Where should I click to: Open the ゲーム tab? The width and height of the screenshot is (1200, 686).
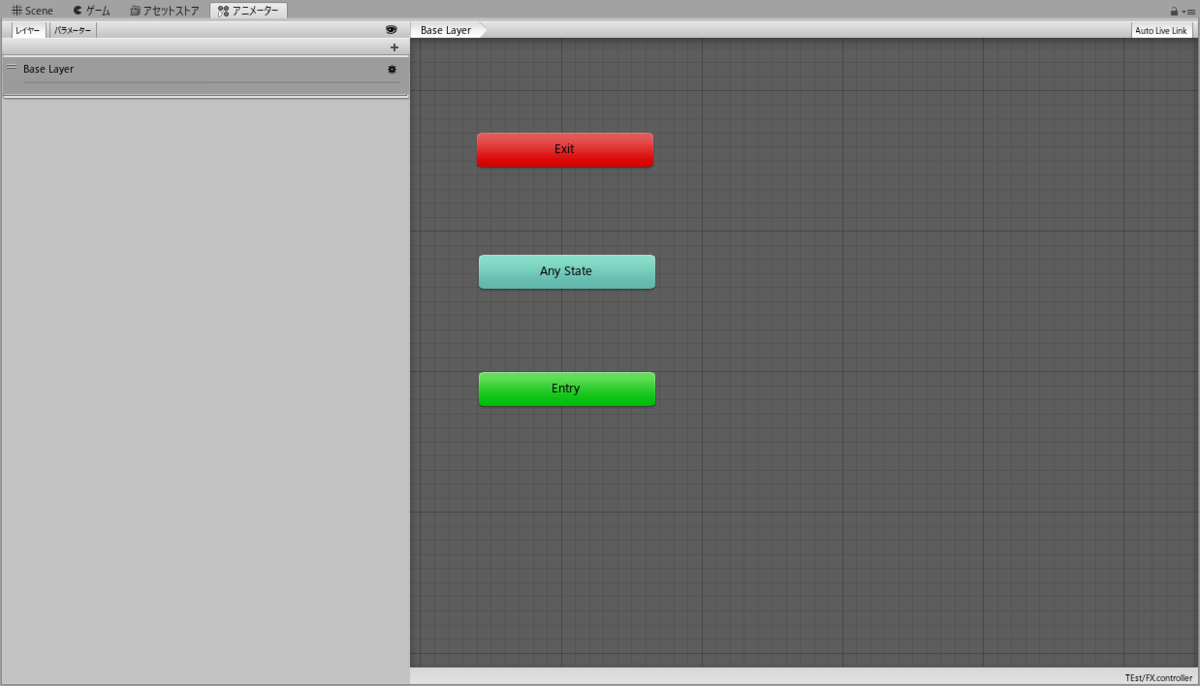pyautogui.click(x=92, y=10)
